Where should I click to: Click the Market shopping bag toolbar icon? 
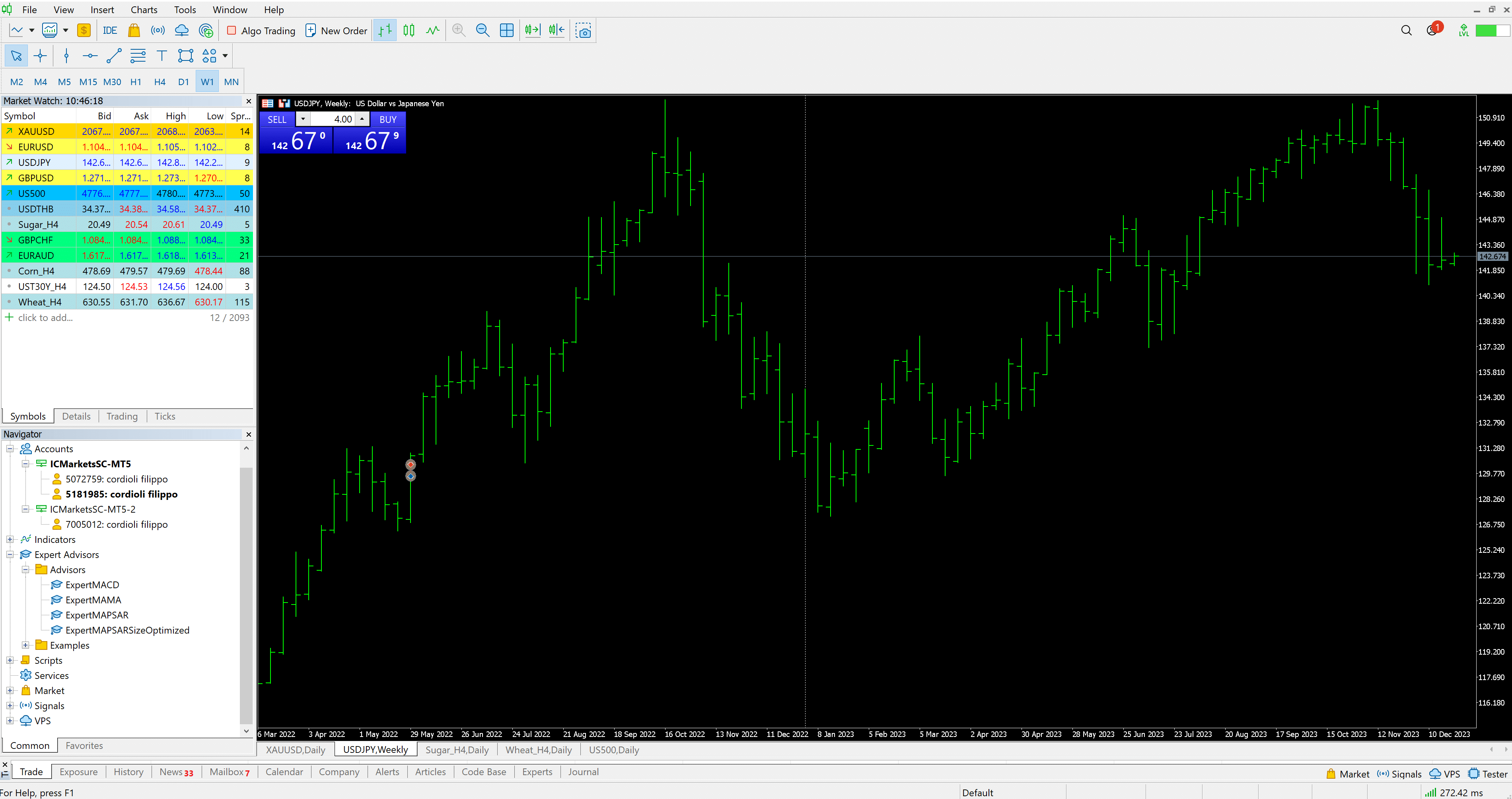coord(134,31)
